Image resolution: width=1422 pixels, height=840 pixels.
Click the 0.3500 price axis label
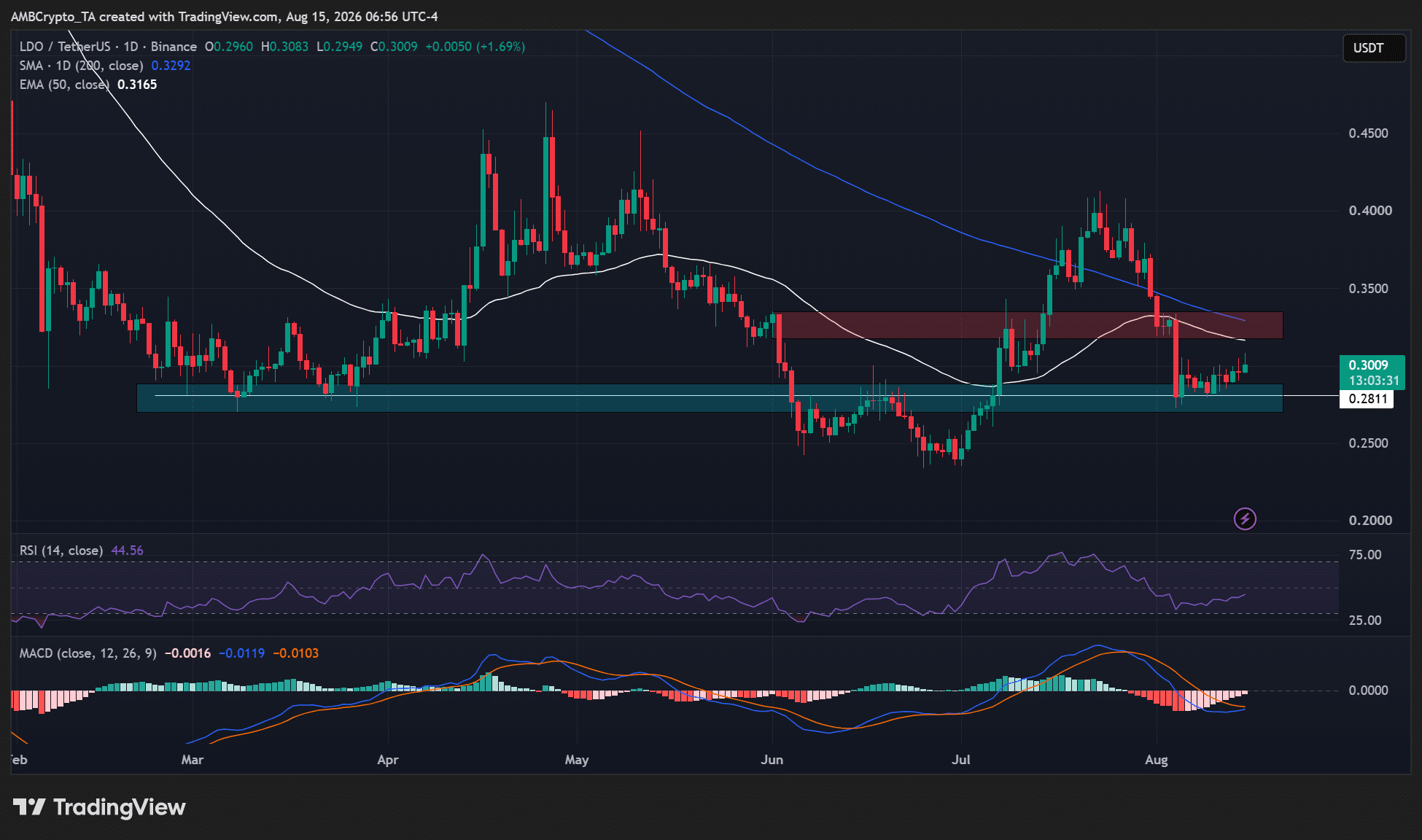tap(1369, 289)
